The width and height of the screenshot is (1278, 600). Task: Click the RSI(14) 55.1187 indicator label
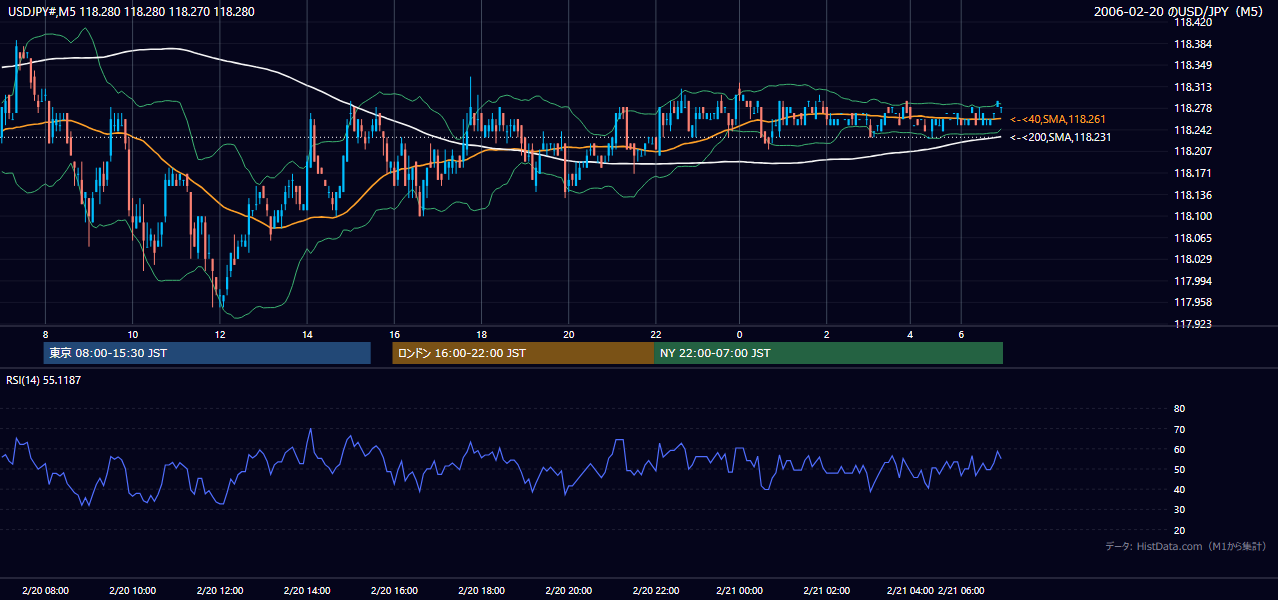(43, 380)
